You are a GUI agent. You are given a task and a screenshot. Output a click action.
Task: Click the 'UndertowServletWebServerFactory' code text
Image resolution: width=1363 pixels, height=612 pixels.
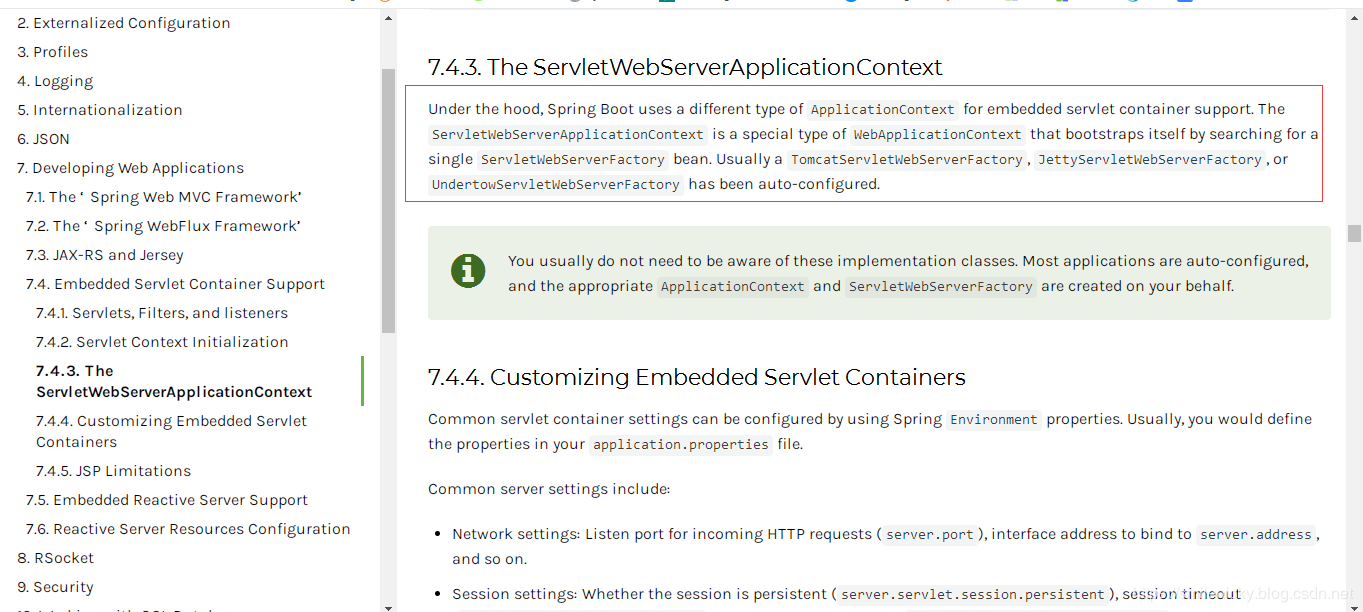556,185
